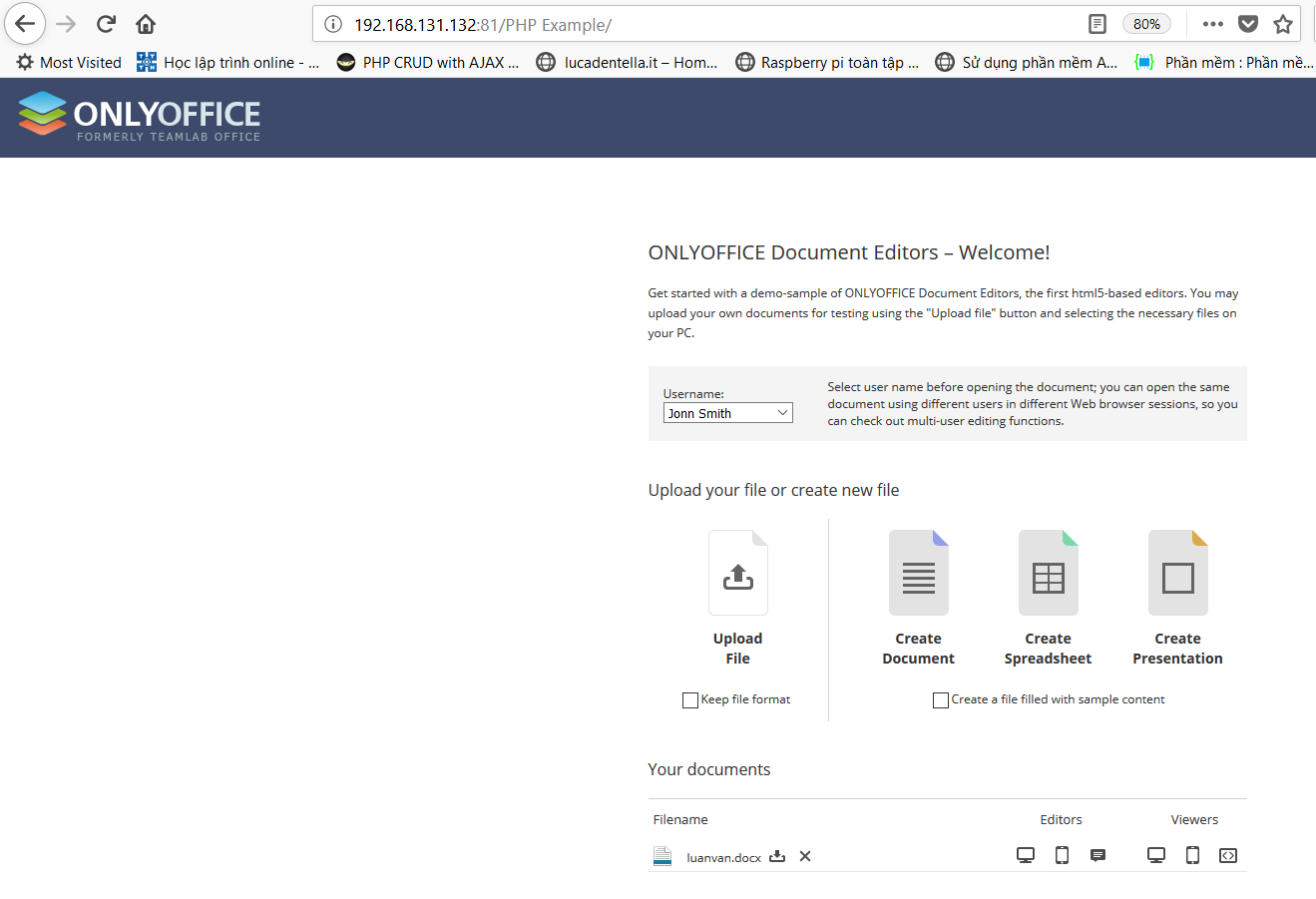Open the luanvan.docx file name
Screen dimensions: 1316x899
point(723,858)
